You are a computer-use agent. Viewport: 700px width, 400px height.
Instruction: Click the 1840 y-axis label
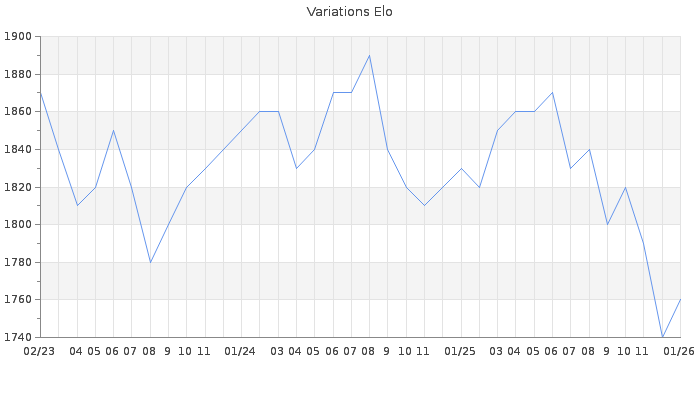tap(18, 150)
